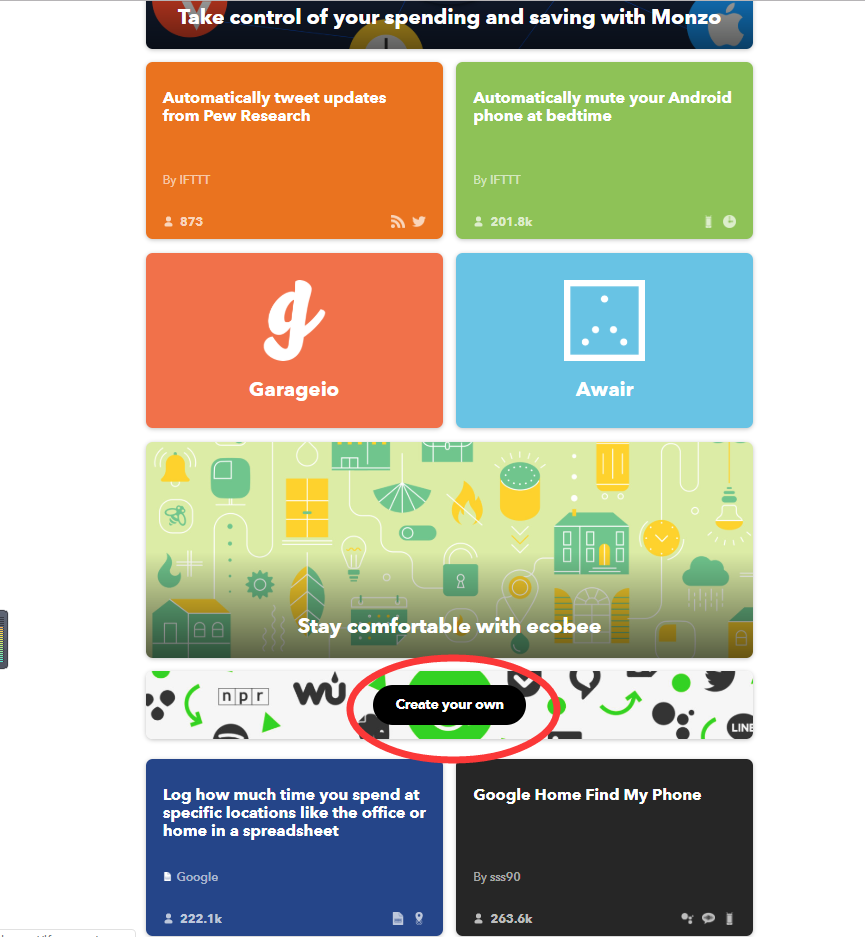Click 'By IFTTT' on the Android bedtime card

coord(497,180)
